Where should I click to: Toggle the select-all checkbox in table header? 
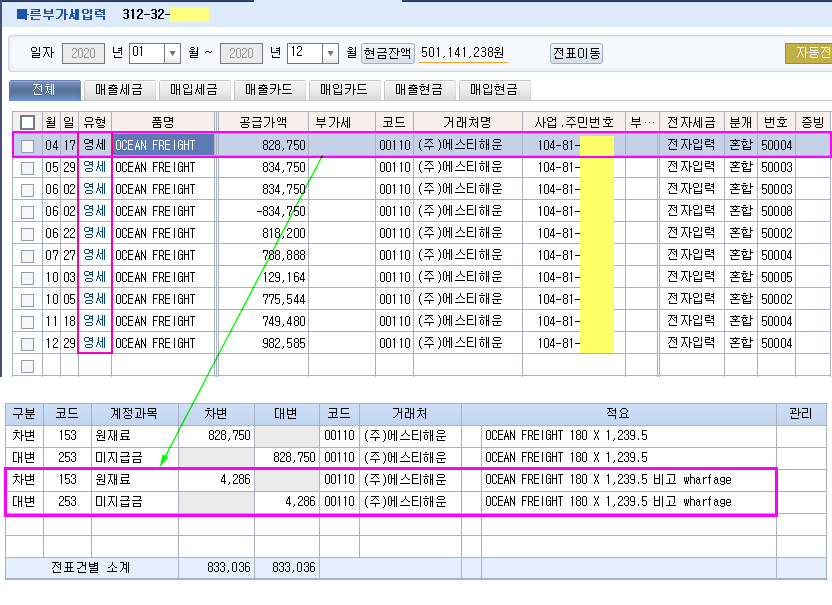28,123
